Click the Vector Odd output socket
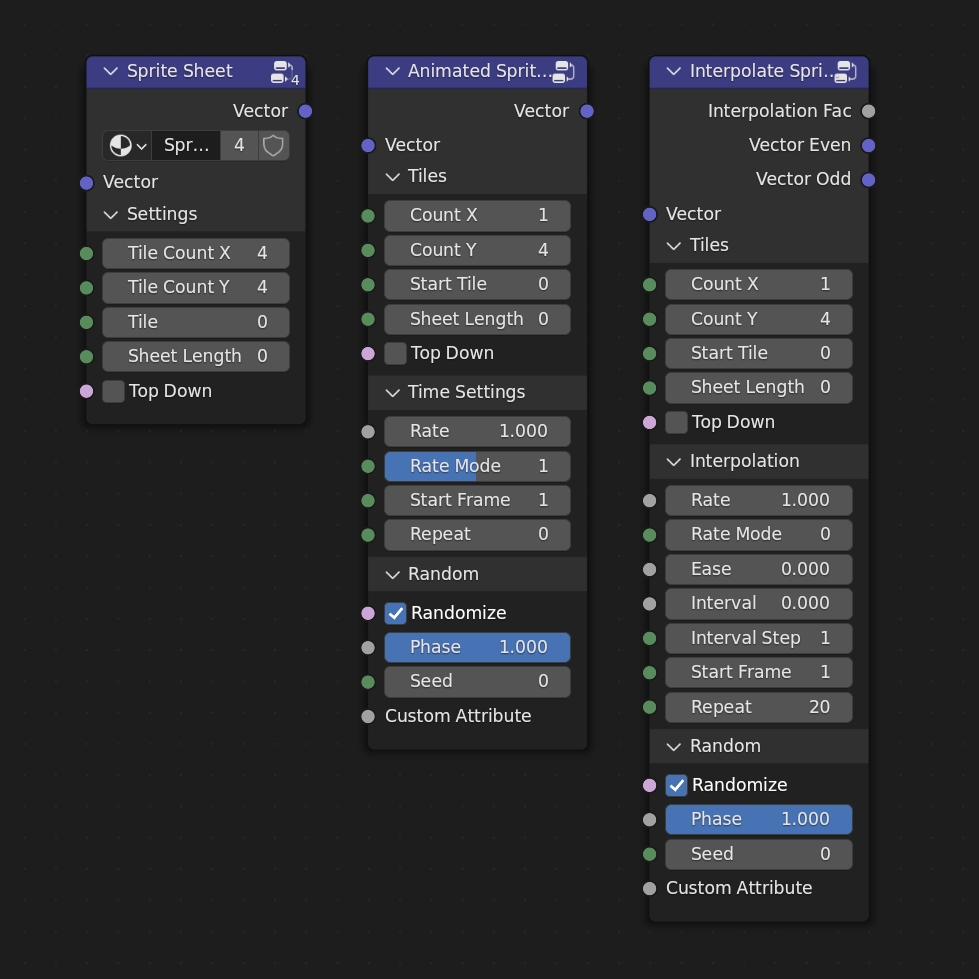979x979 pixels. click(868, 180)
